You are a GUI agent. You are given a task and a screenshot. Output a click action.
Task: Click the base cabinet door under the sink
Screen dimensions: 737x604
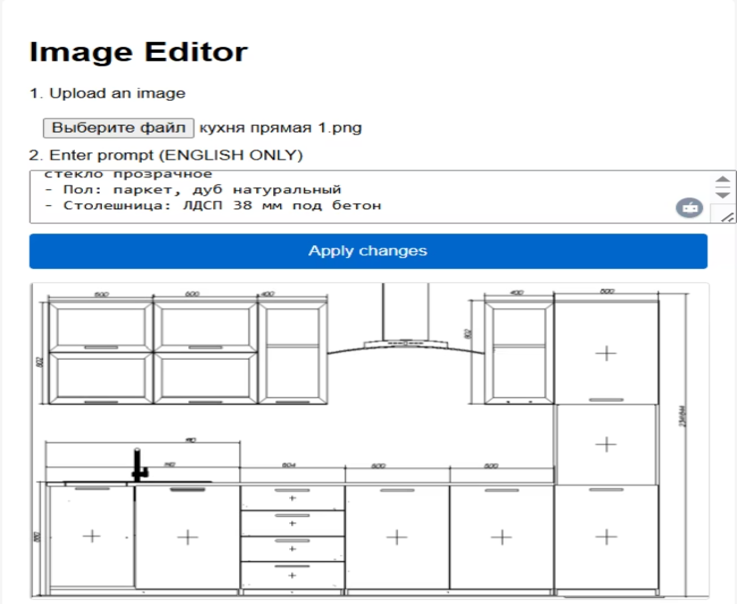click(x=91, y=536)
